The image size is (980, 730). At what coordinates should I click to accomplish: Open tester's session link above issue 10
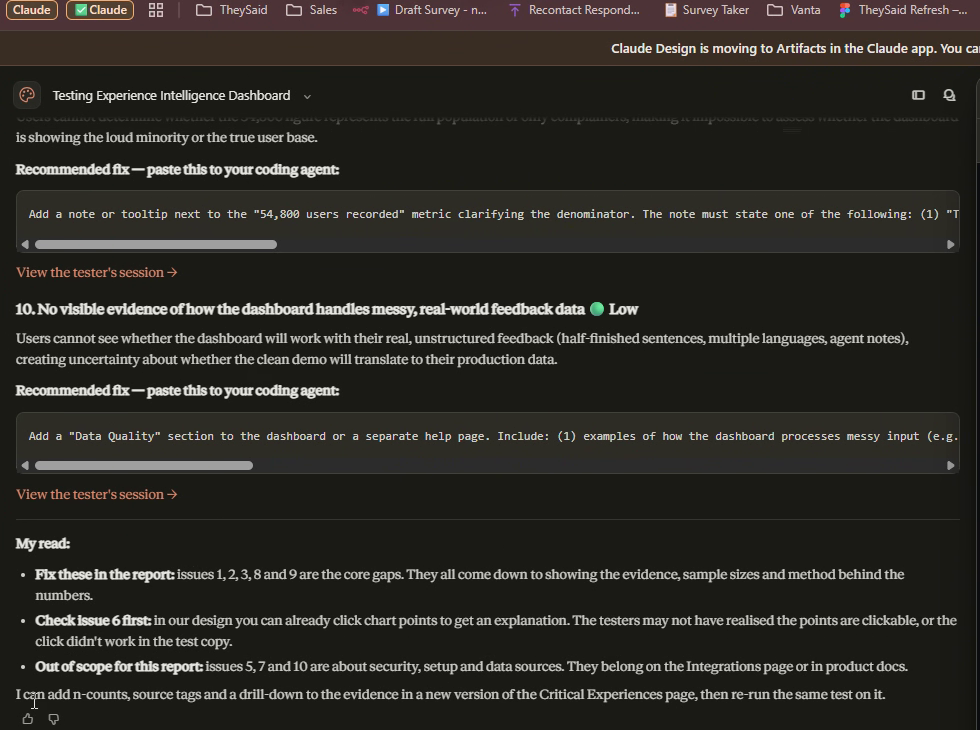tap(97, 272)
